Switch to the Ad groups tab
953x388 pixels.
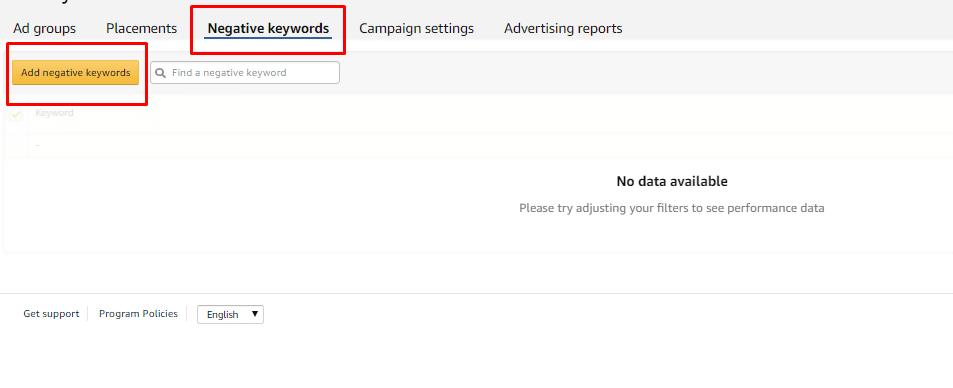pos(44,28)
